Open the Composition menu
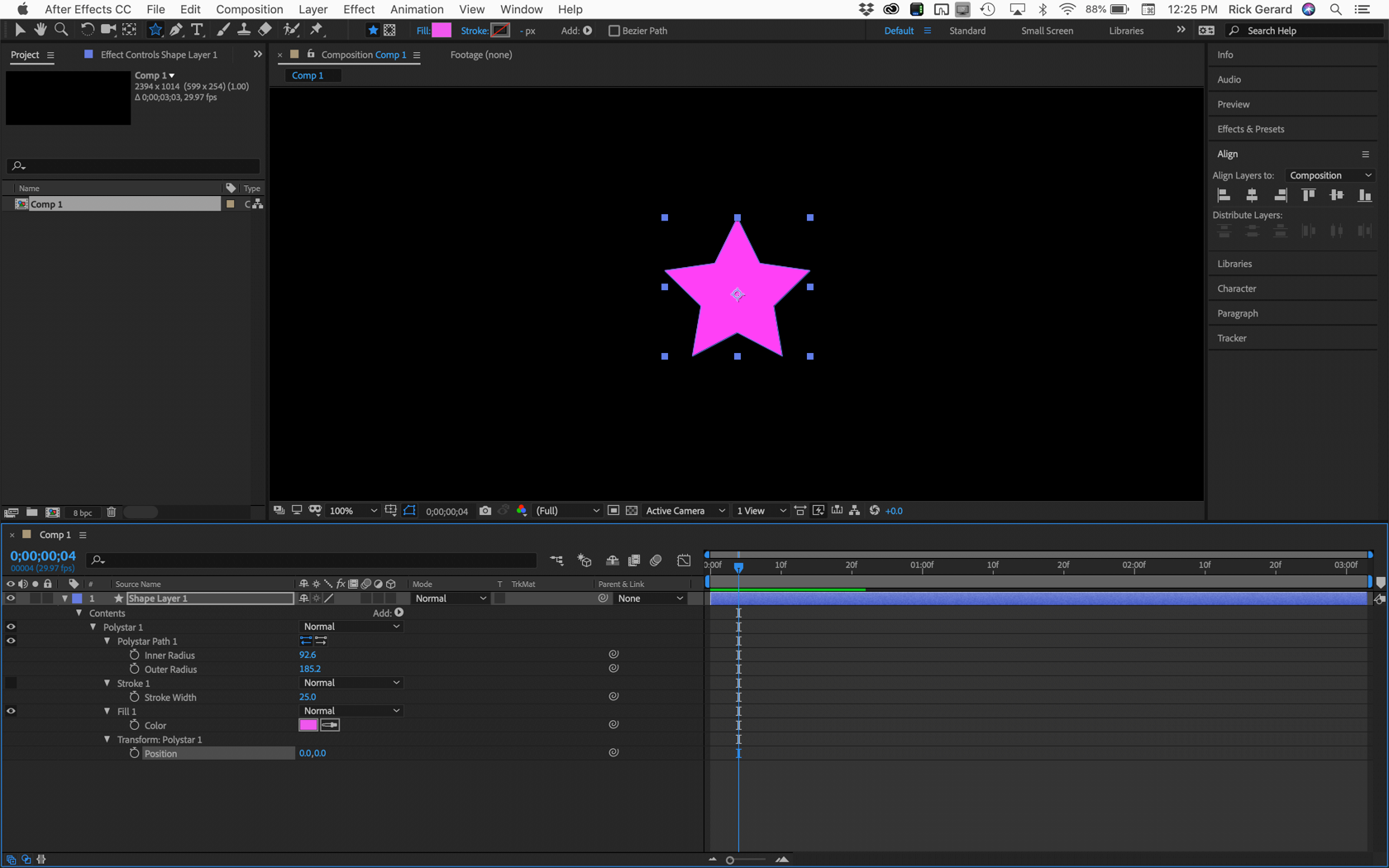The image size is (1389, 868). click(x=250, y=9)
